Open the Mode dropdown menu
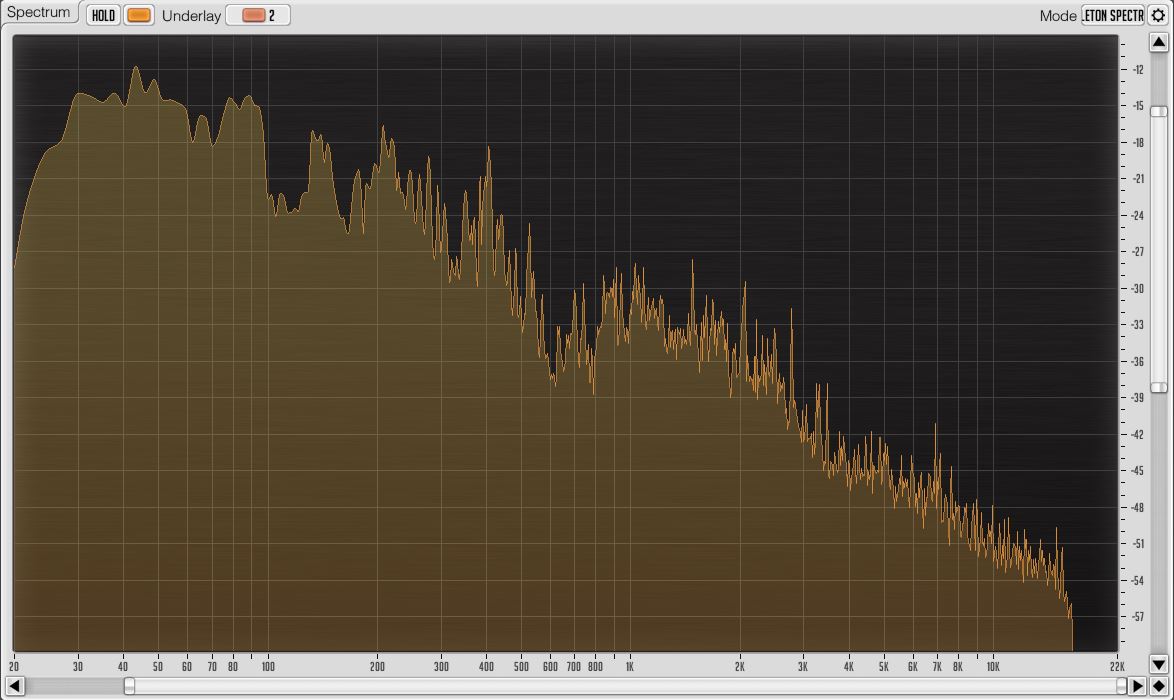Viewport: 1174px width, 700px height. point(1112,16)
